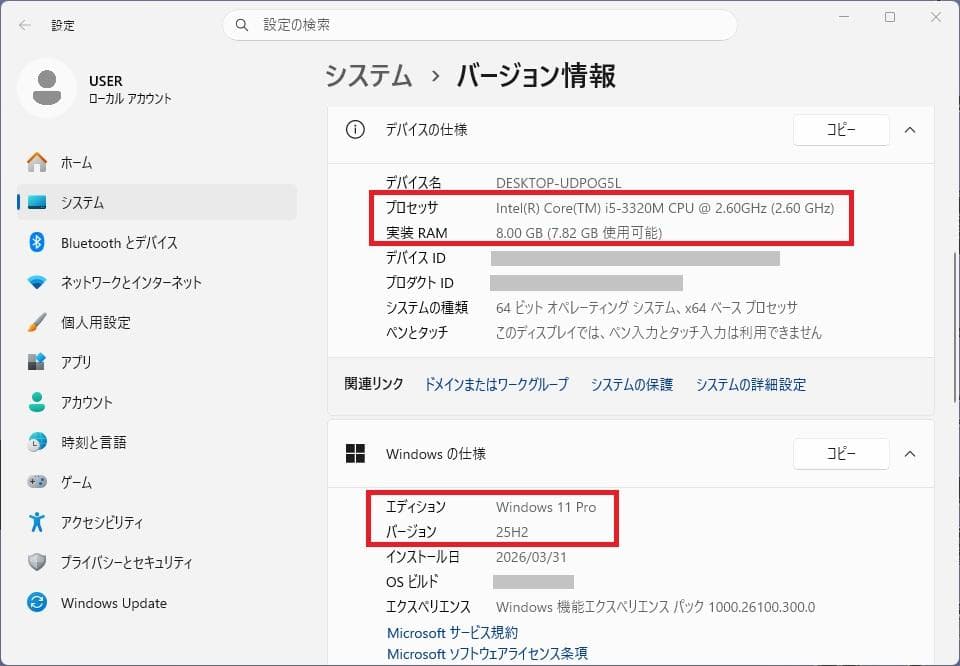Viewport: 960px width, 666px height.
Task: Click the search magnifier icon
Action: coord(242,25)
